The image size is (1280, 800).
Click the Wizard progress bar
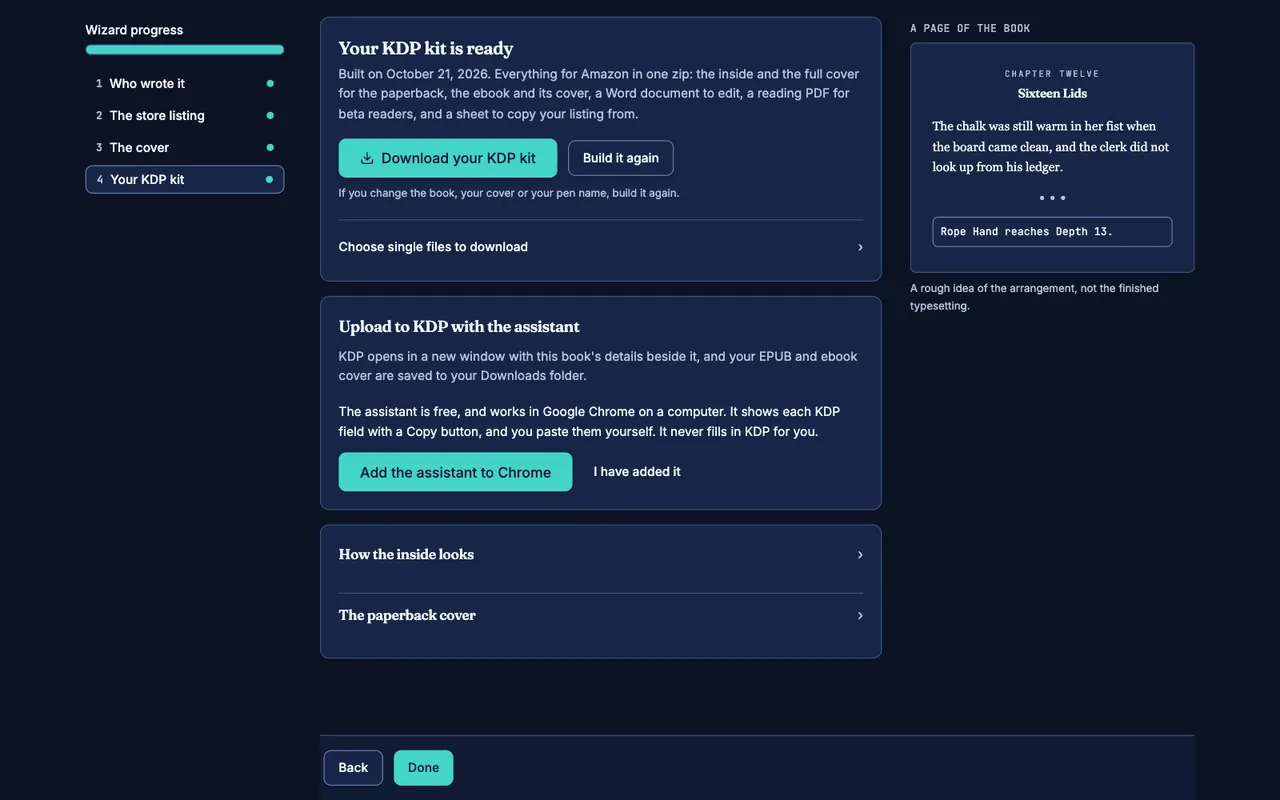point(185,49)
